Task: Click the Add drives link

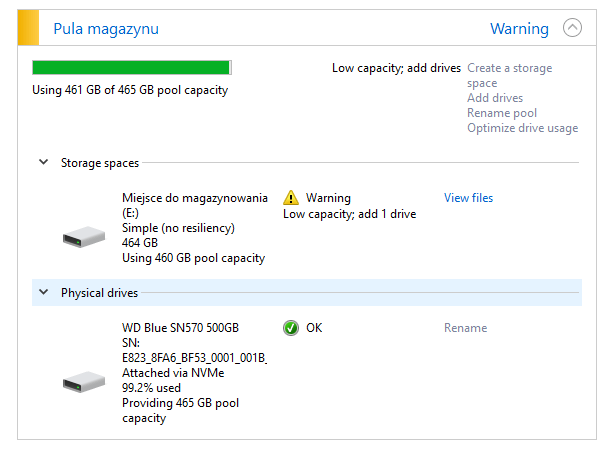Action: point(495,98)
